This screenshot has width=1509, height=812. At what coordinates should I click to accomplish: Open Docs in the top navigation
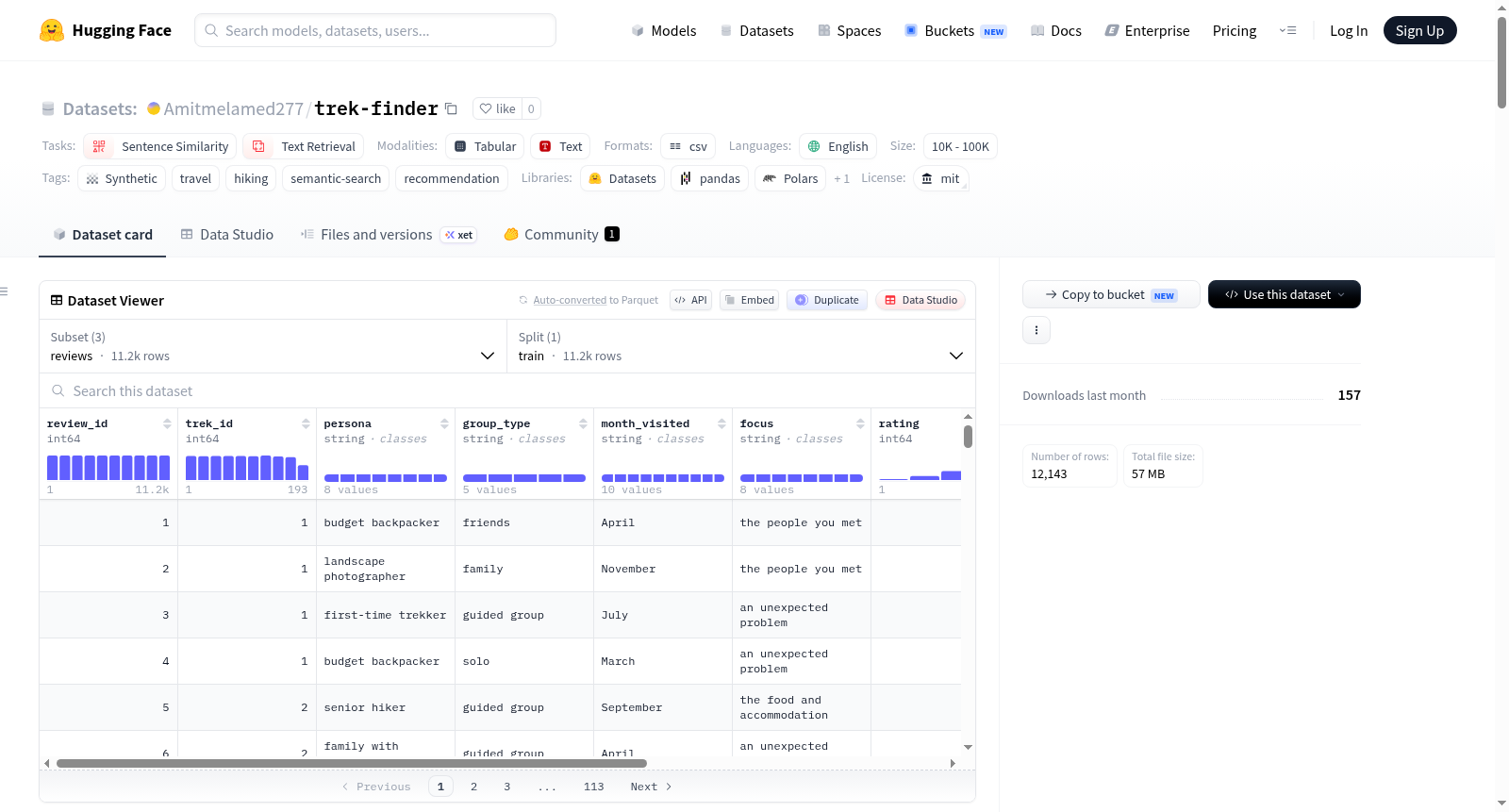click(1056, 31)
